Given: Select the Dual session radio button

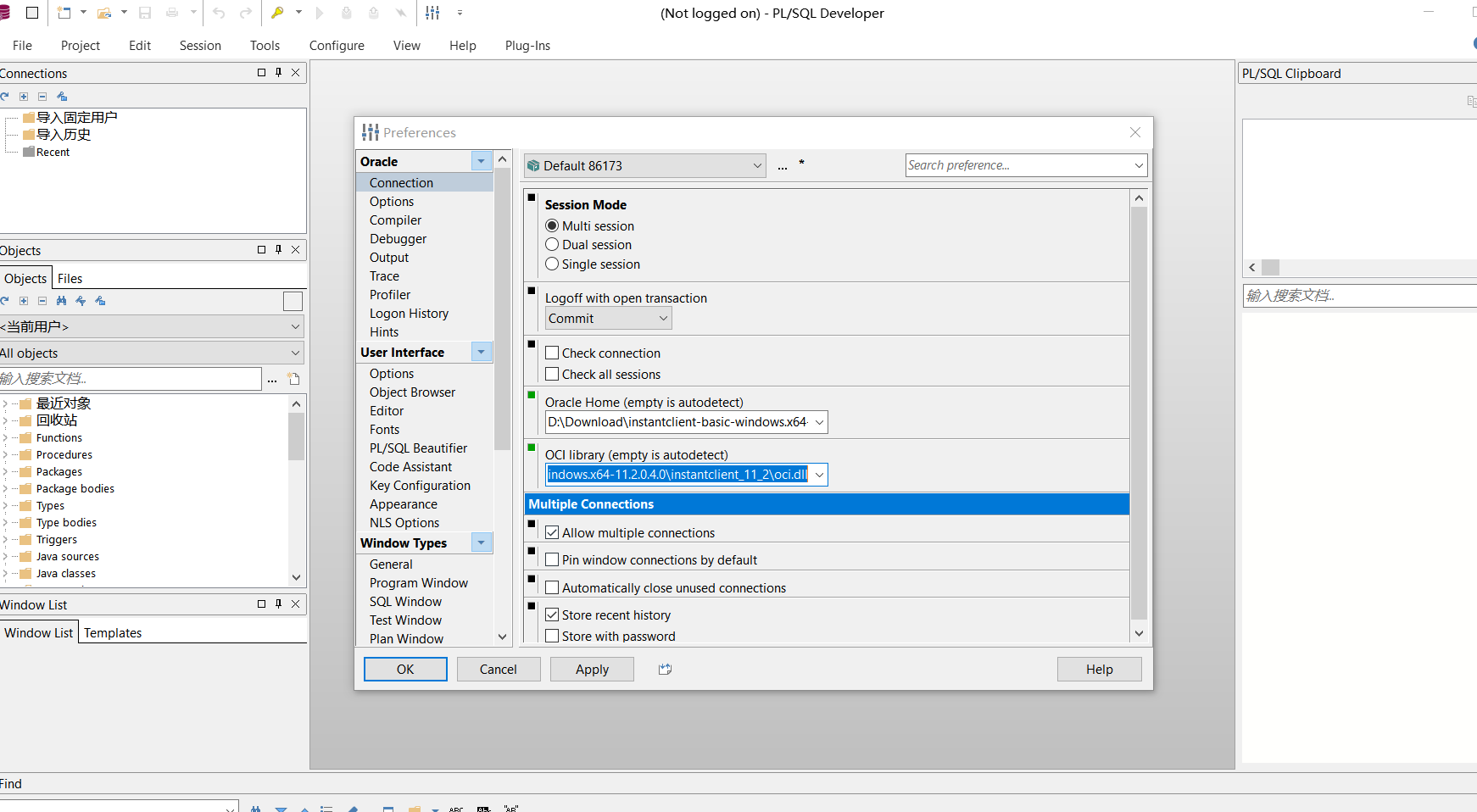Looking at the screenshot, I should pyautogui.click(x=552, y=244).
